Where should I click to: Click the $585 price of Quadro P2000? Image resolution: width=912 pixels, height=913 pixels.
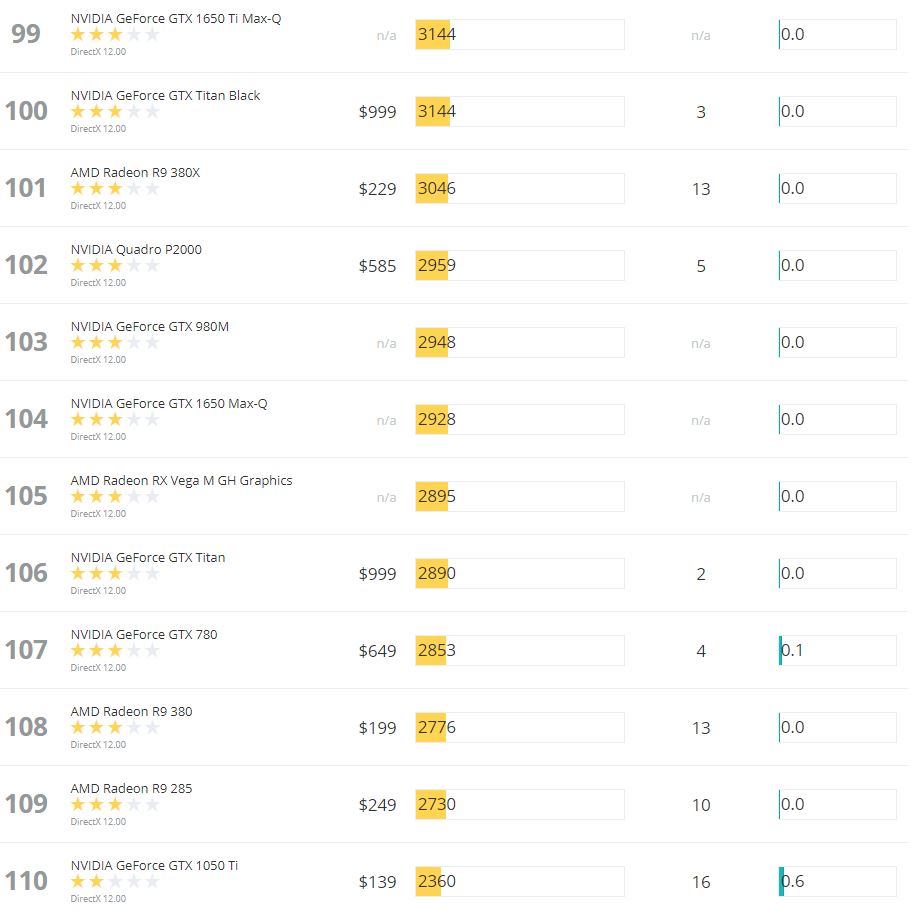click(x=377, y=266)
